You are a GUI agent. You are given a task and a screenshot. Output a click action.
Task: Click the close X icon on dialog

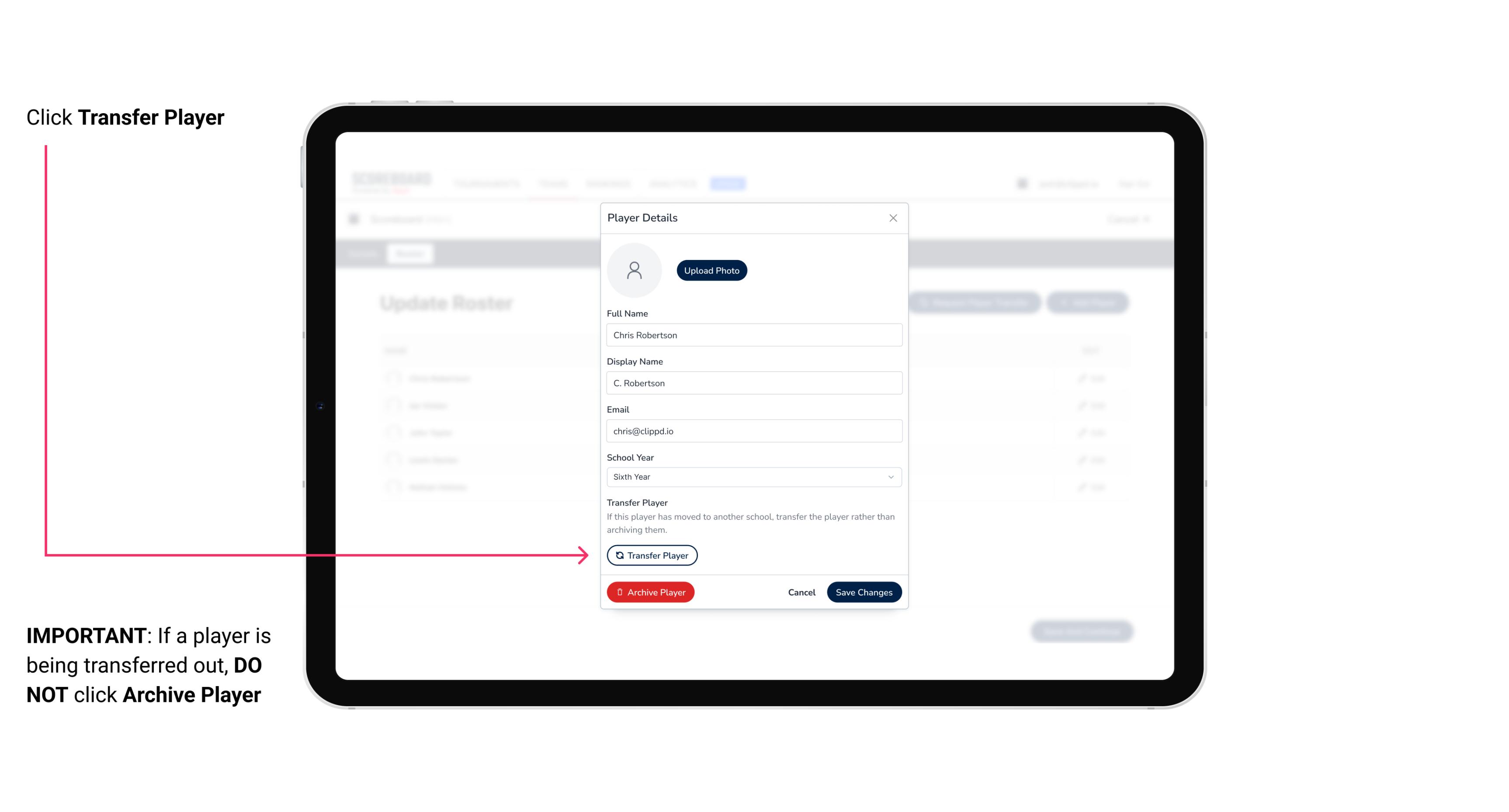(x=893, y=218)
